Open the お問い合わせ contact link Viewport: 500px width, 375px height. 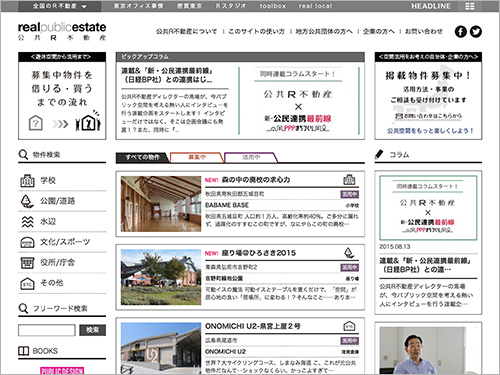pos(424,31)
